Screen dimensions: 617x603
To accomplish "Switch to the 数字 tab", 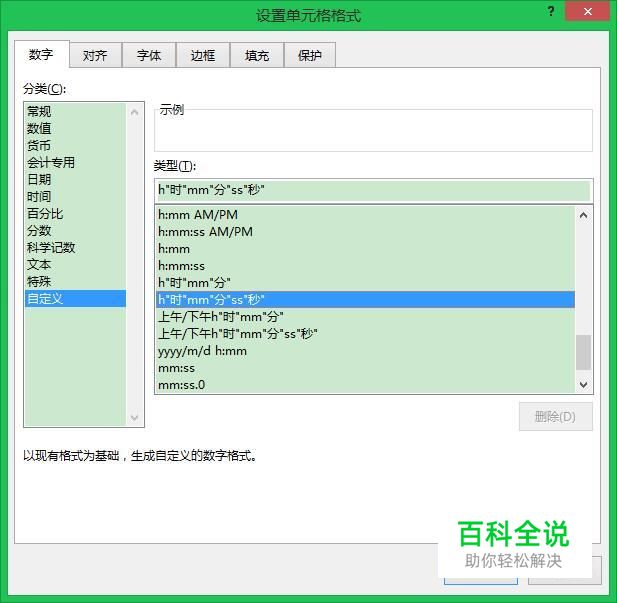I will tap(41, 54).
